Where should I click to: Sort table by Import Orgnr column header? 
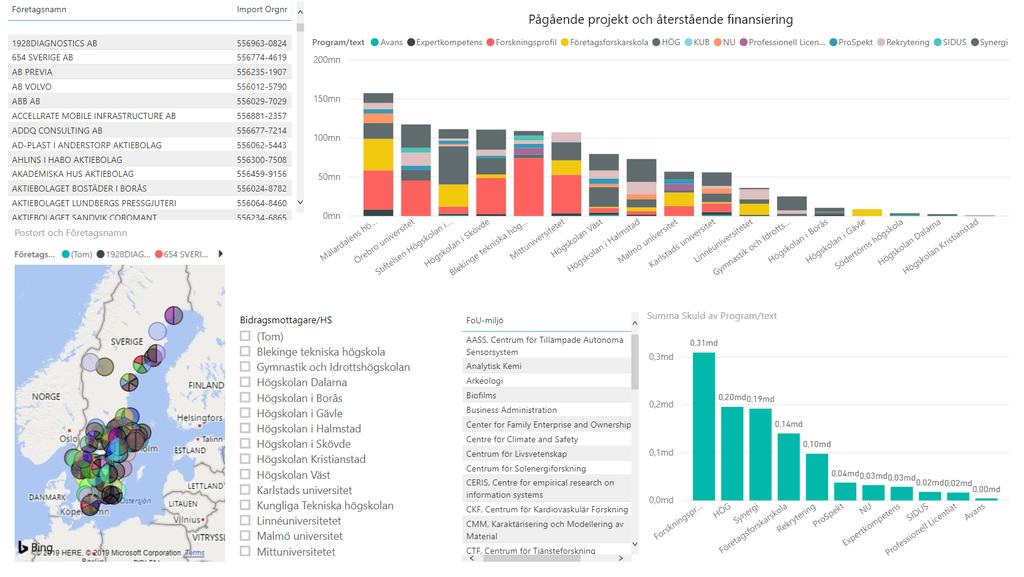coord(262,9)
